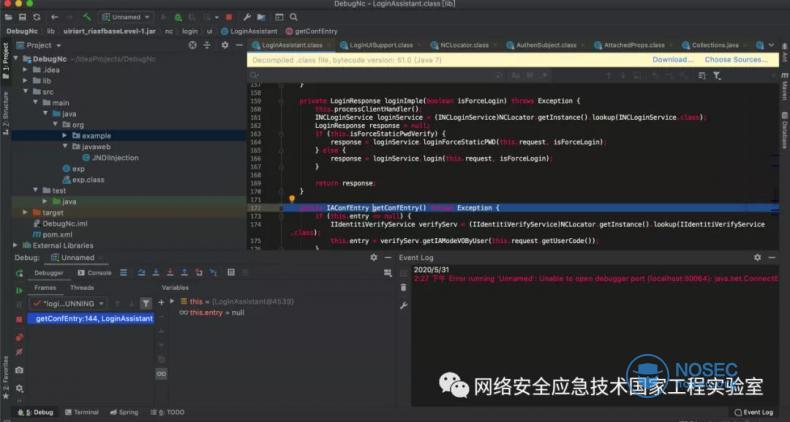Hide the Project panel with minus icon
The height and width of the screenshot is (422, 790).
tap(239, 45)
